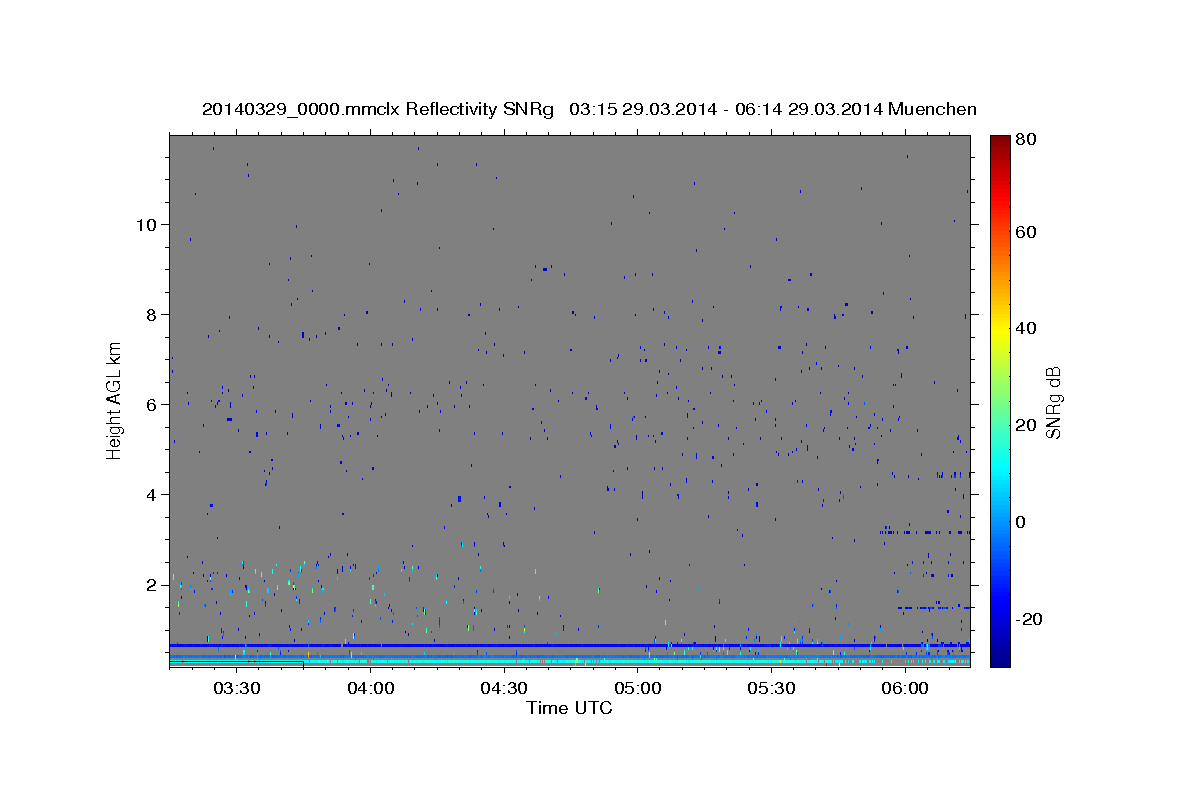The image size is (1200, 800).
Task: Click the cyan horizontal band at plot bottom
Action: click(x=570, y=662)
